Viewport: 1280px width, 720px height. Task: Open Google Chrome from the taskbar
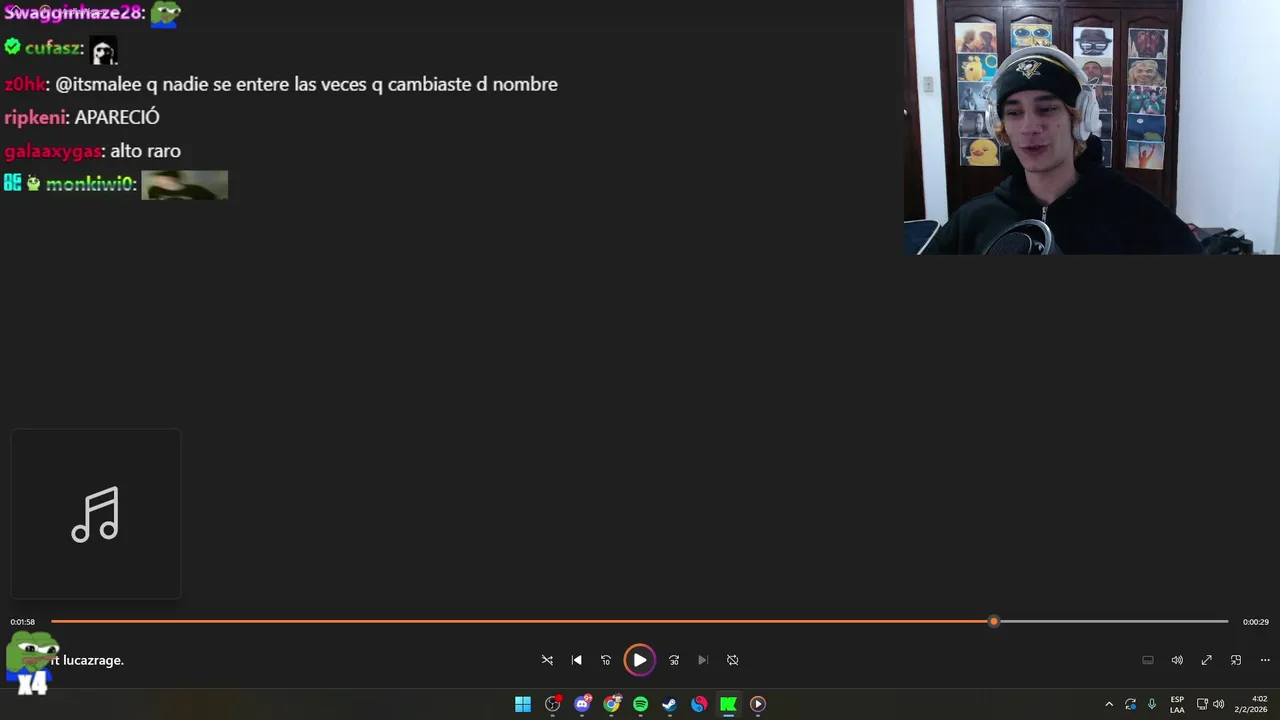(x=612, y=704)
